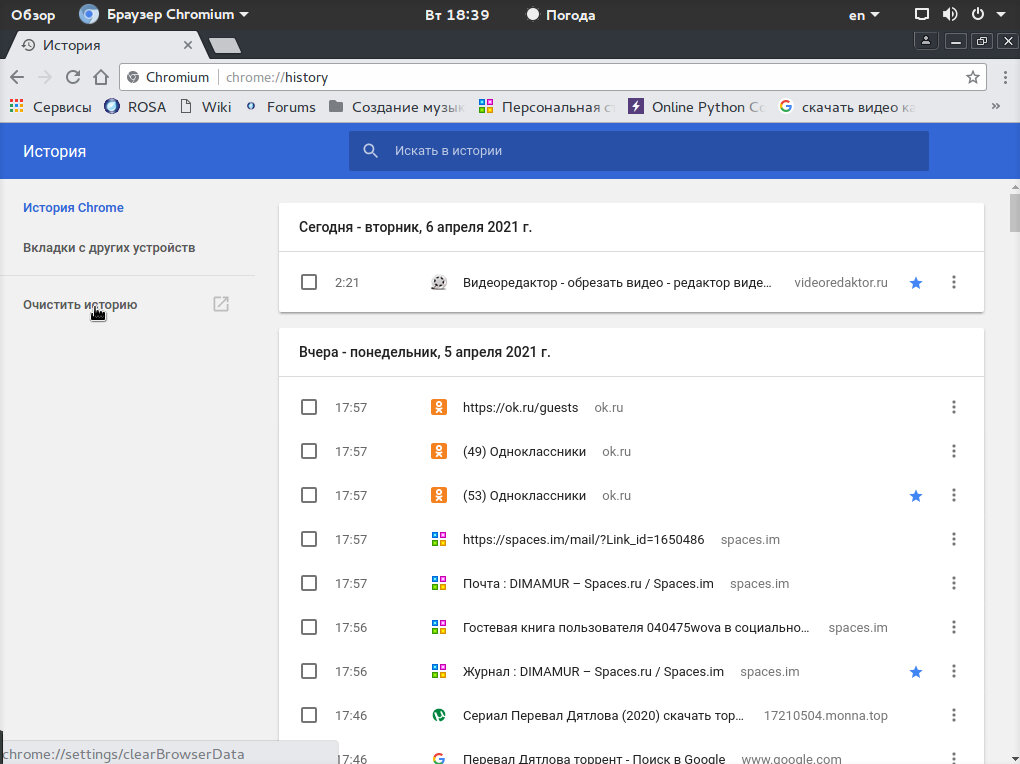Close the История tab
1020x764 pixels.
[x=188, y=45]
